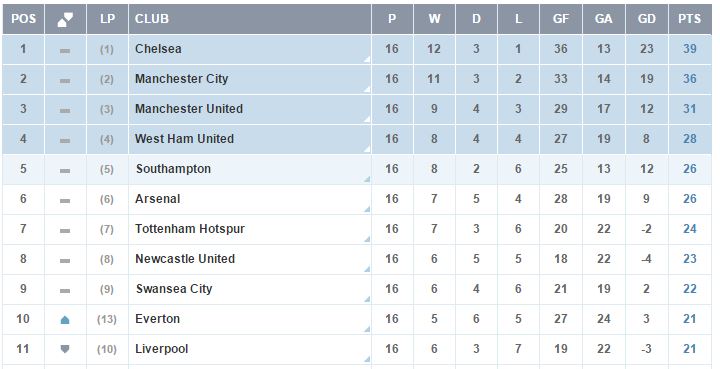Open the Everton club link
The height and width of the screenshot is (369, 720).
(158, 319)
